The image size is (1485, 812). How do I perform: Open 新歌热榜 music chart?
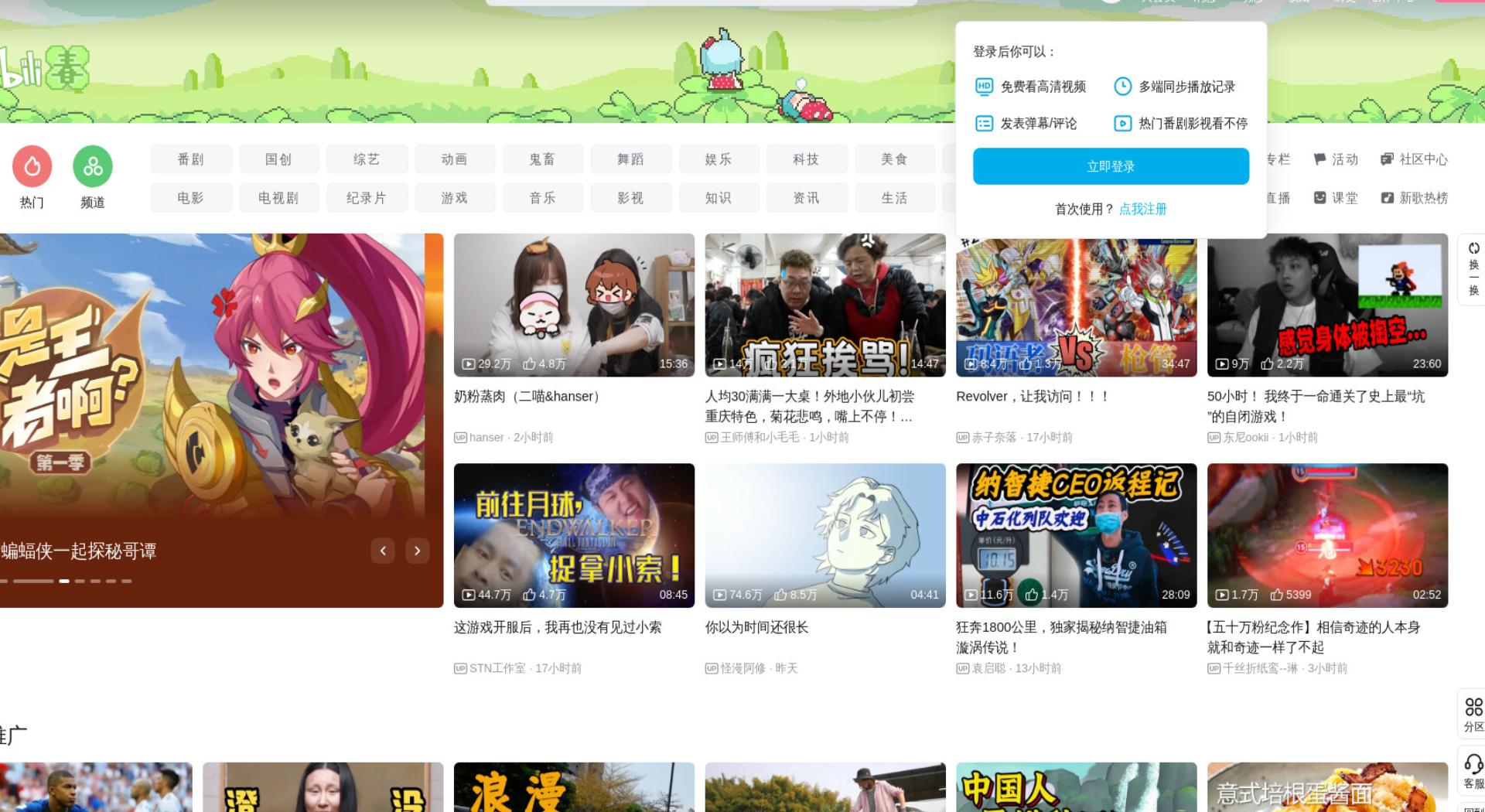(x=1415, y=198)
